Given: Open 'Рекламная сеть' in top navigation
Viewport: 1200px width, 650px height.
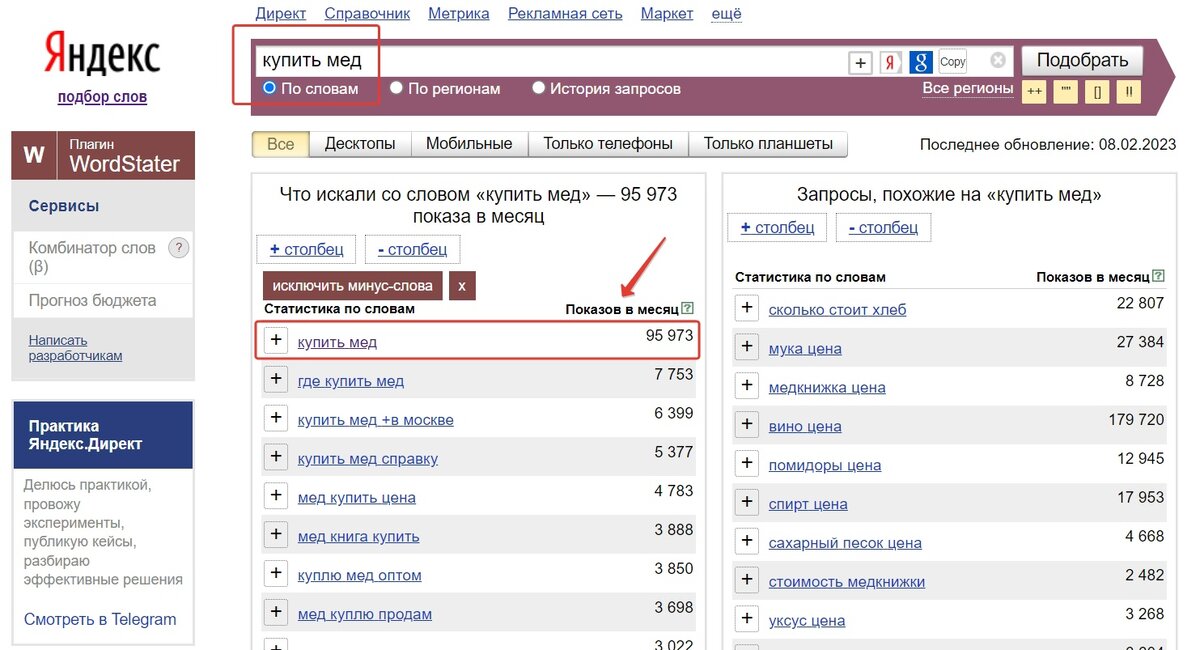Looking at the screenshot, I should [x=565, y=13].
